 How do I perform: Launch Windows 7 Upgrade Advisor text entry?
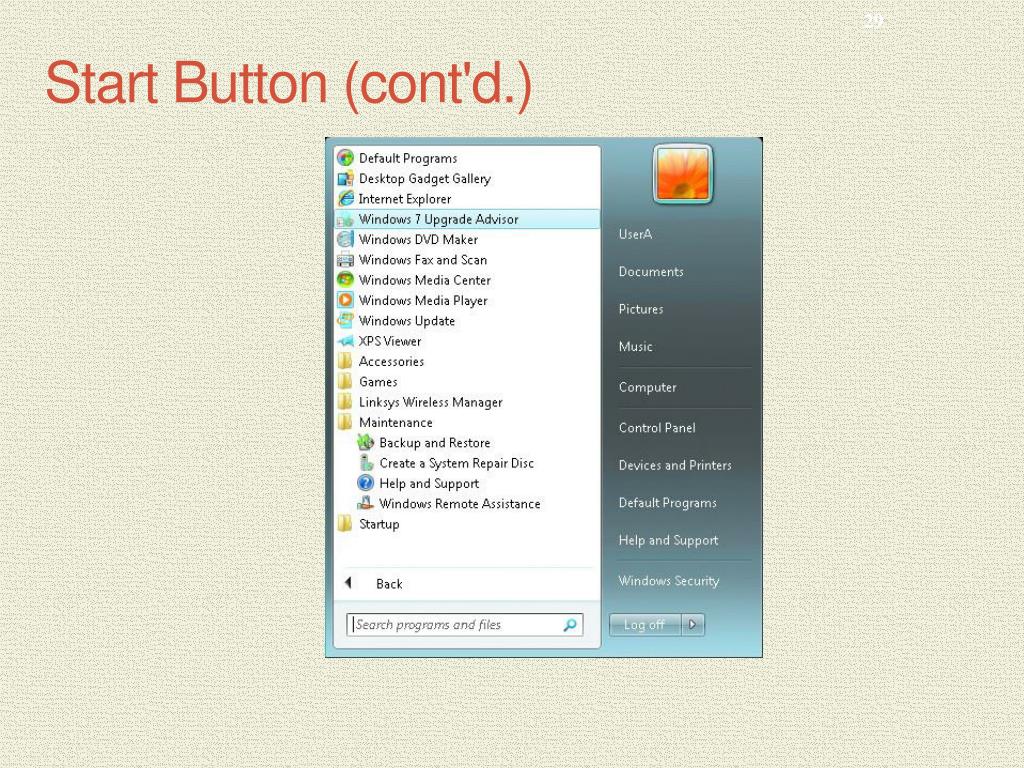[438, 219]
